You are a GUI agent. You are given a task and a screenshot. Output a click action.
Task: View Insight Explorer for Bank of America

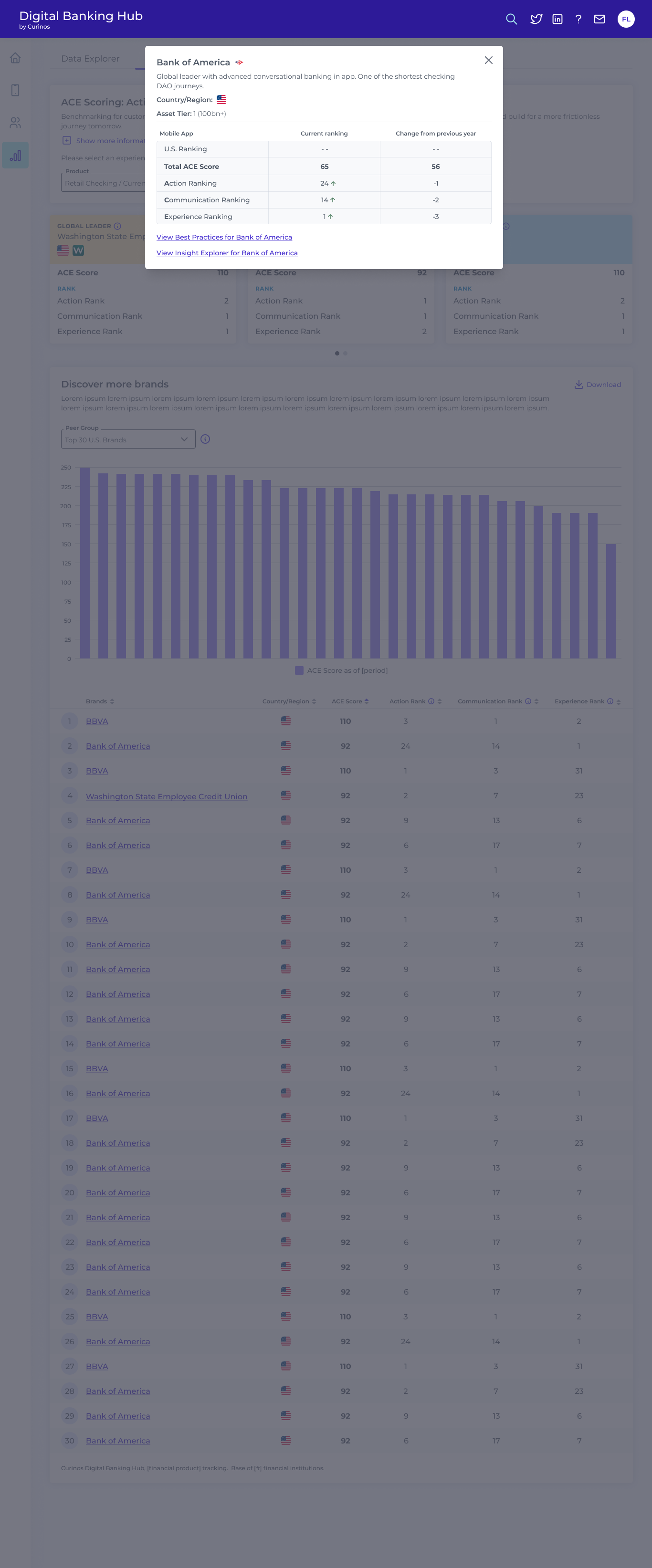(227, 253)
